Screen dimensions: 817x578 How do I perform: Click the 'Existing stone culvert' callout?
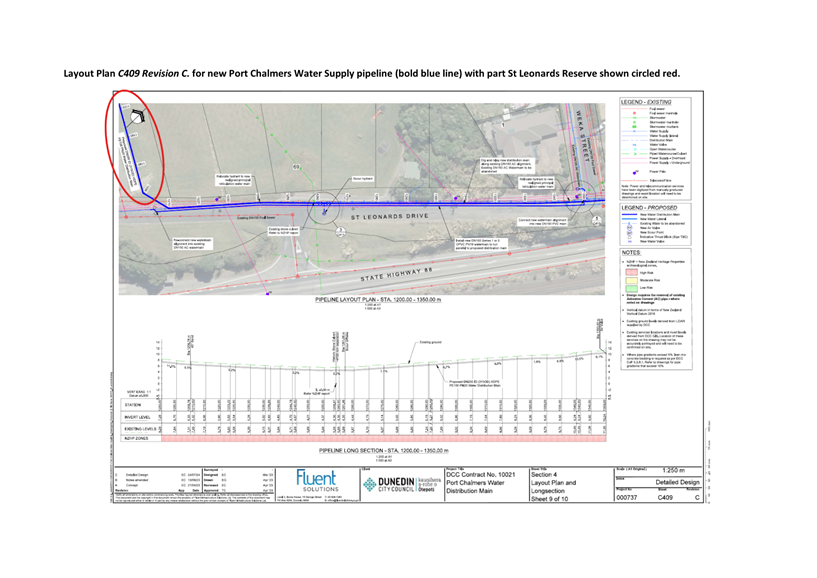coord(283,231)
